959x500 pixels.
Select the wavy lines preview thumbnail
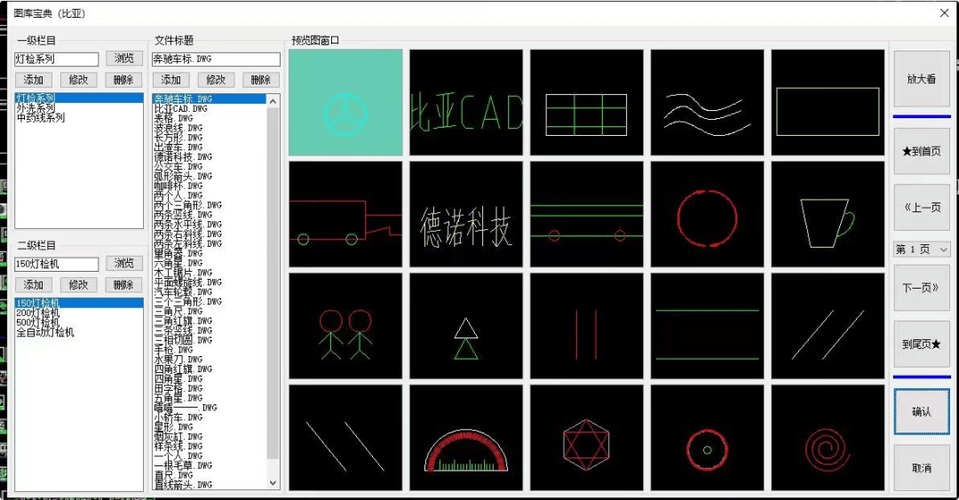coord(707,102)
